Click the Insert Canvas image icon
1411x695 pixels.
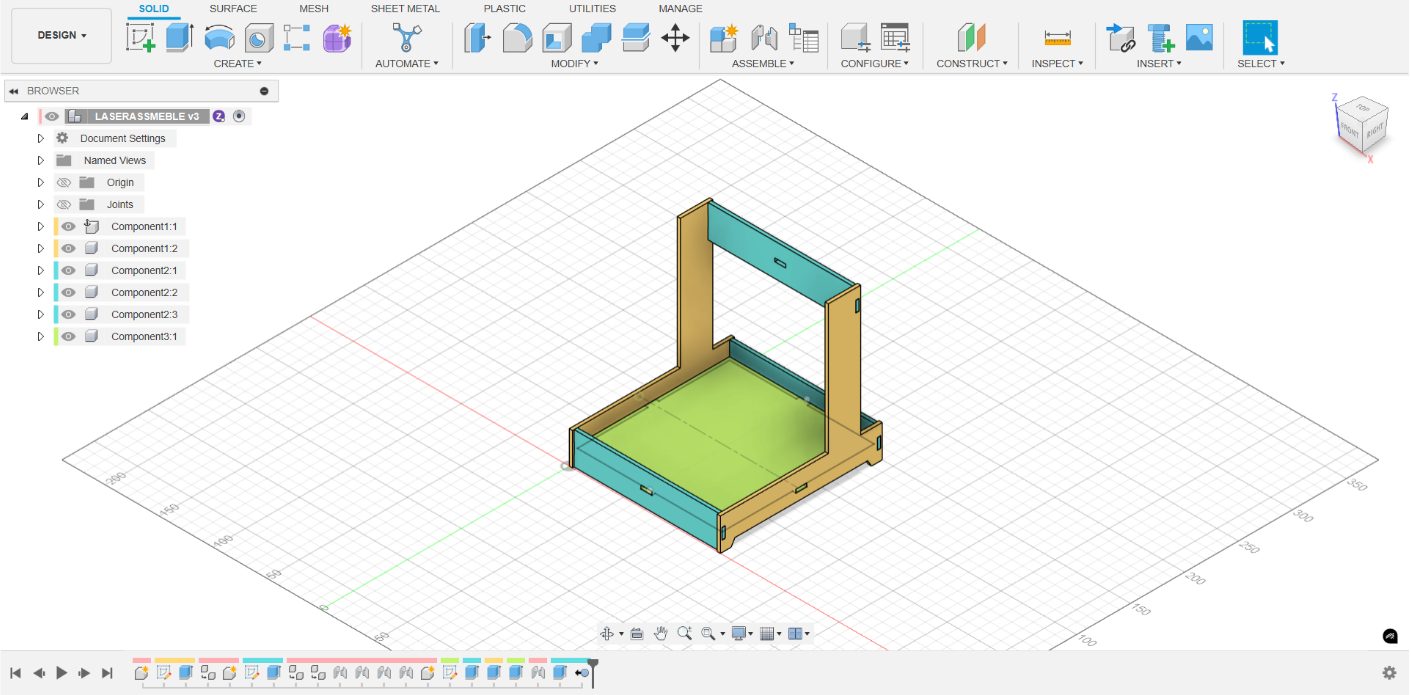tap(1199, 38)
